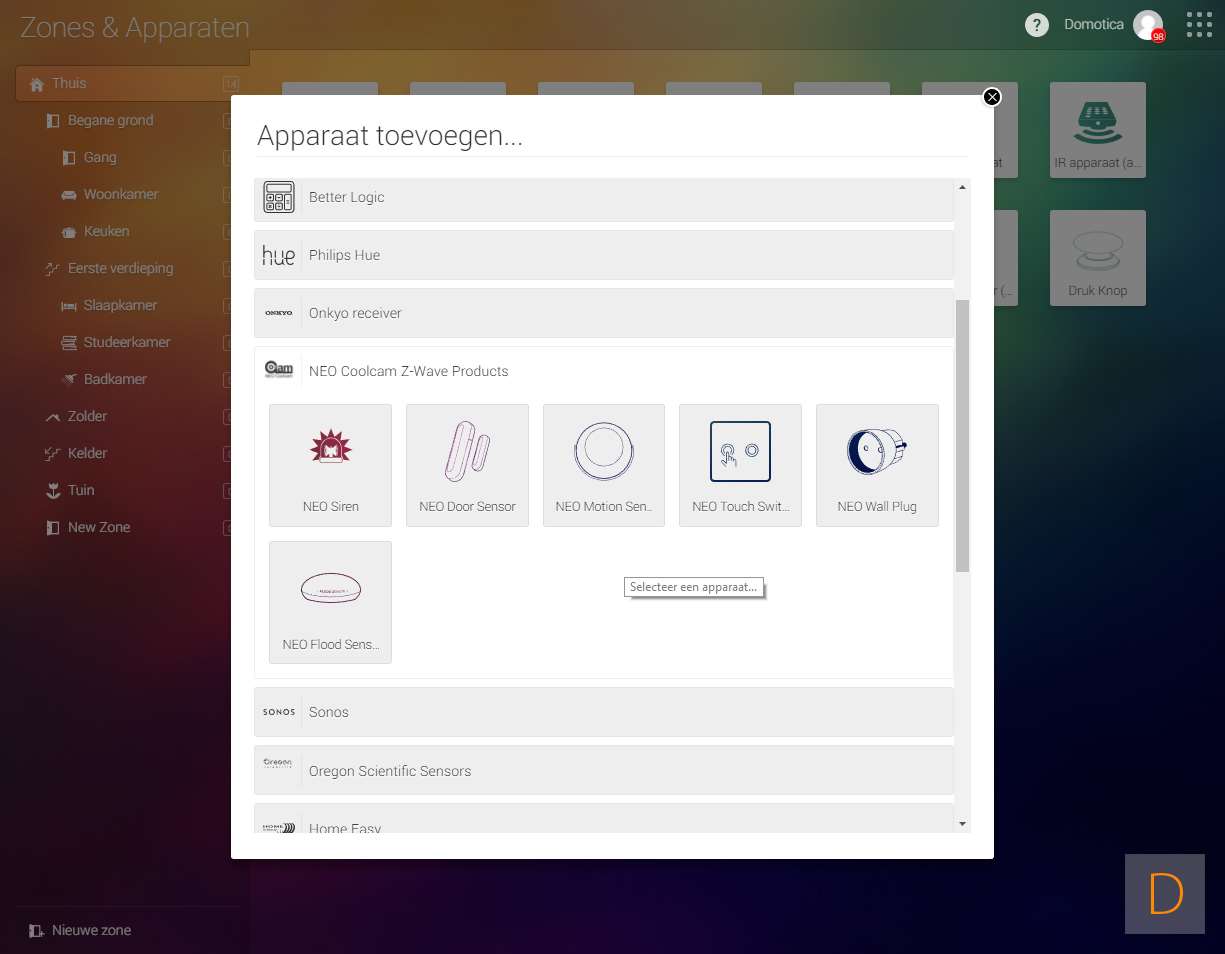Image resolution: width=1225 pixels, height=954 pixels.
Task: Expand the Philips Hue category
Action: pyautogui.click(x=604, y=255)
